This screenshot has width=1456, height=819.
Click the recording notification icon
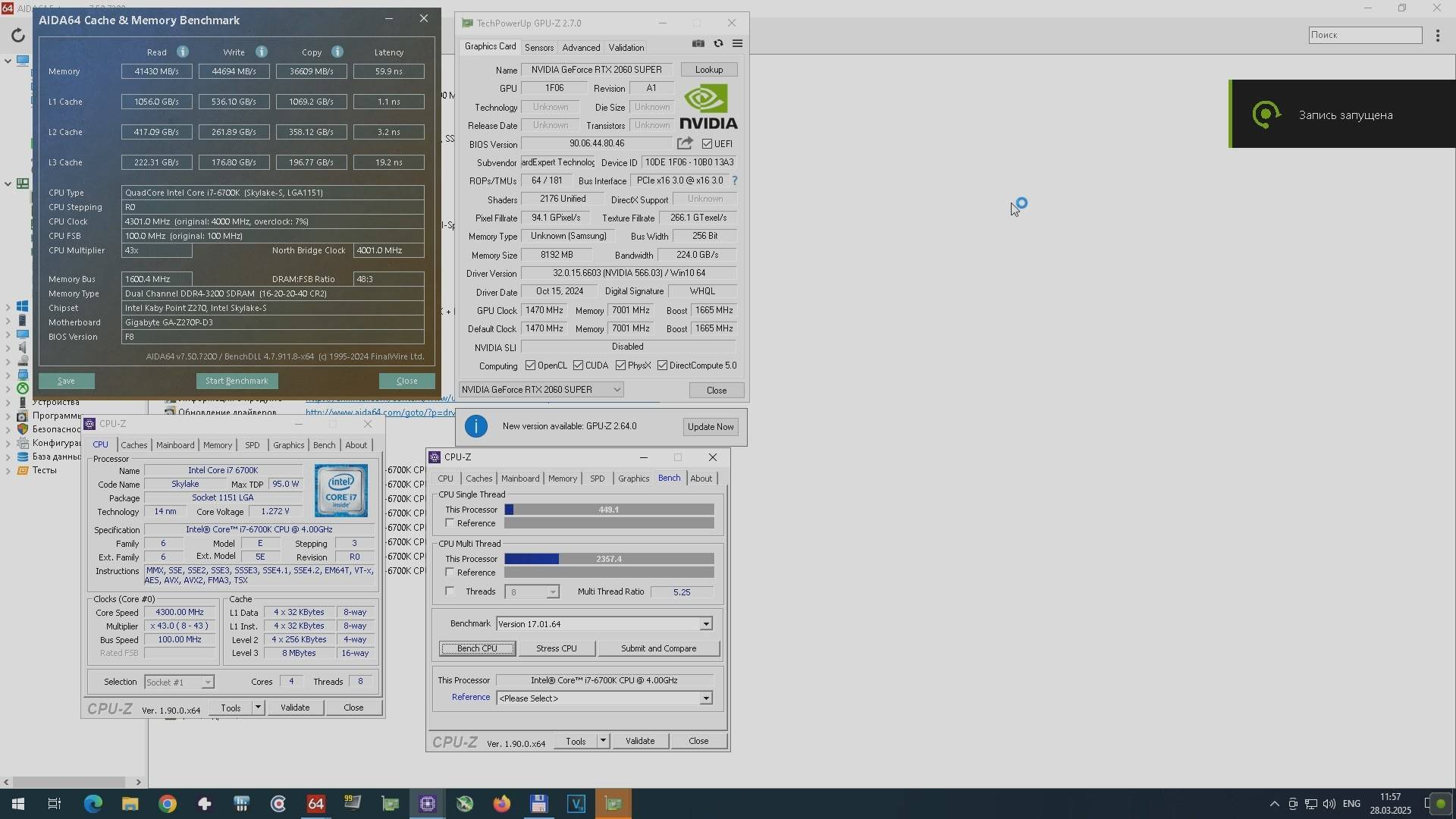(x=1266, y=115)
